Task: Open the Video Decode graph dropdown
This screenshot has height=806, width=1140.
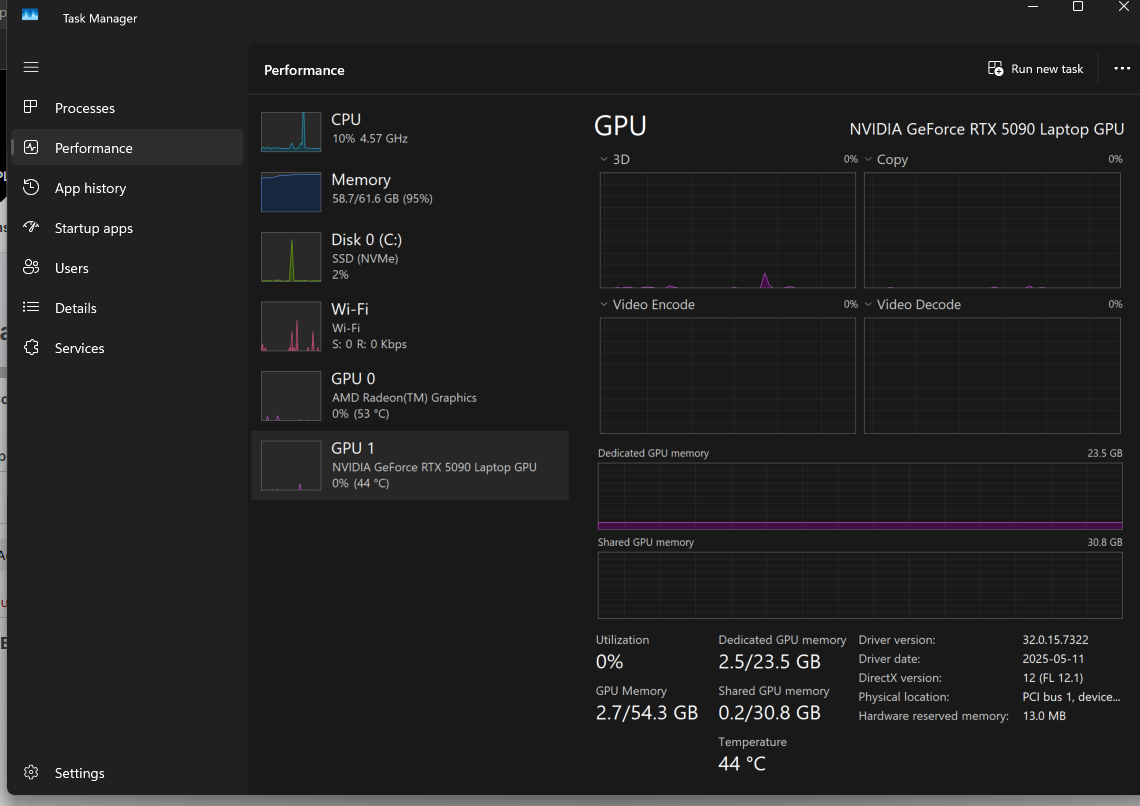Action: pyautogui.click(x=869, y=305)
